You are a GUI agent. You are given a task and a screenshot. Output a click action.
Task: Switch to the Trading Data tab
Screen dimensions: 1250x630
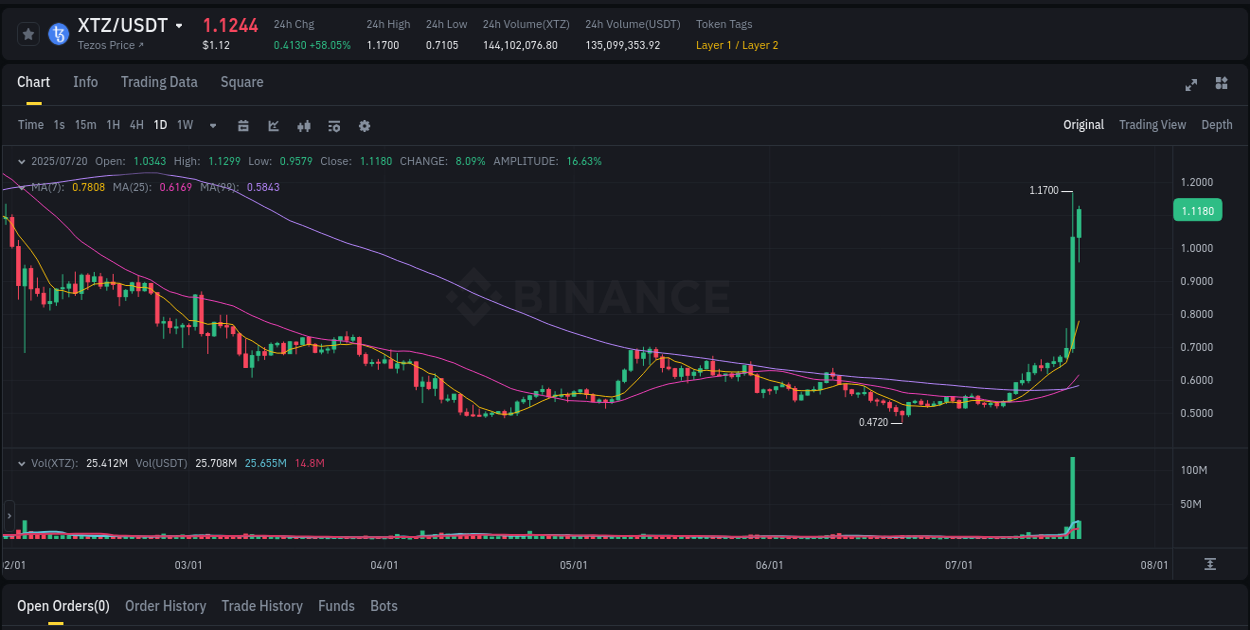(159, 82)
